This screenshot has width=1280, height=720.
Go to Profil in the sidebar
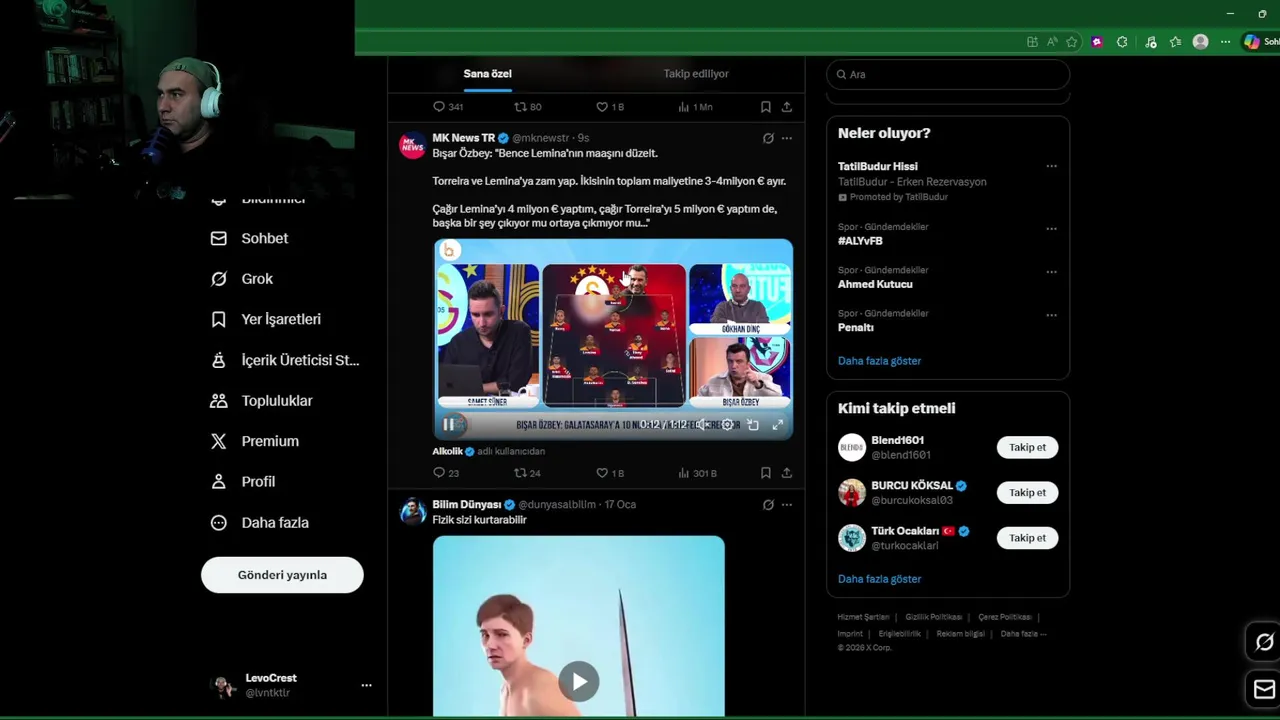243,481
